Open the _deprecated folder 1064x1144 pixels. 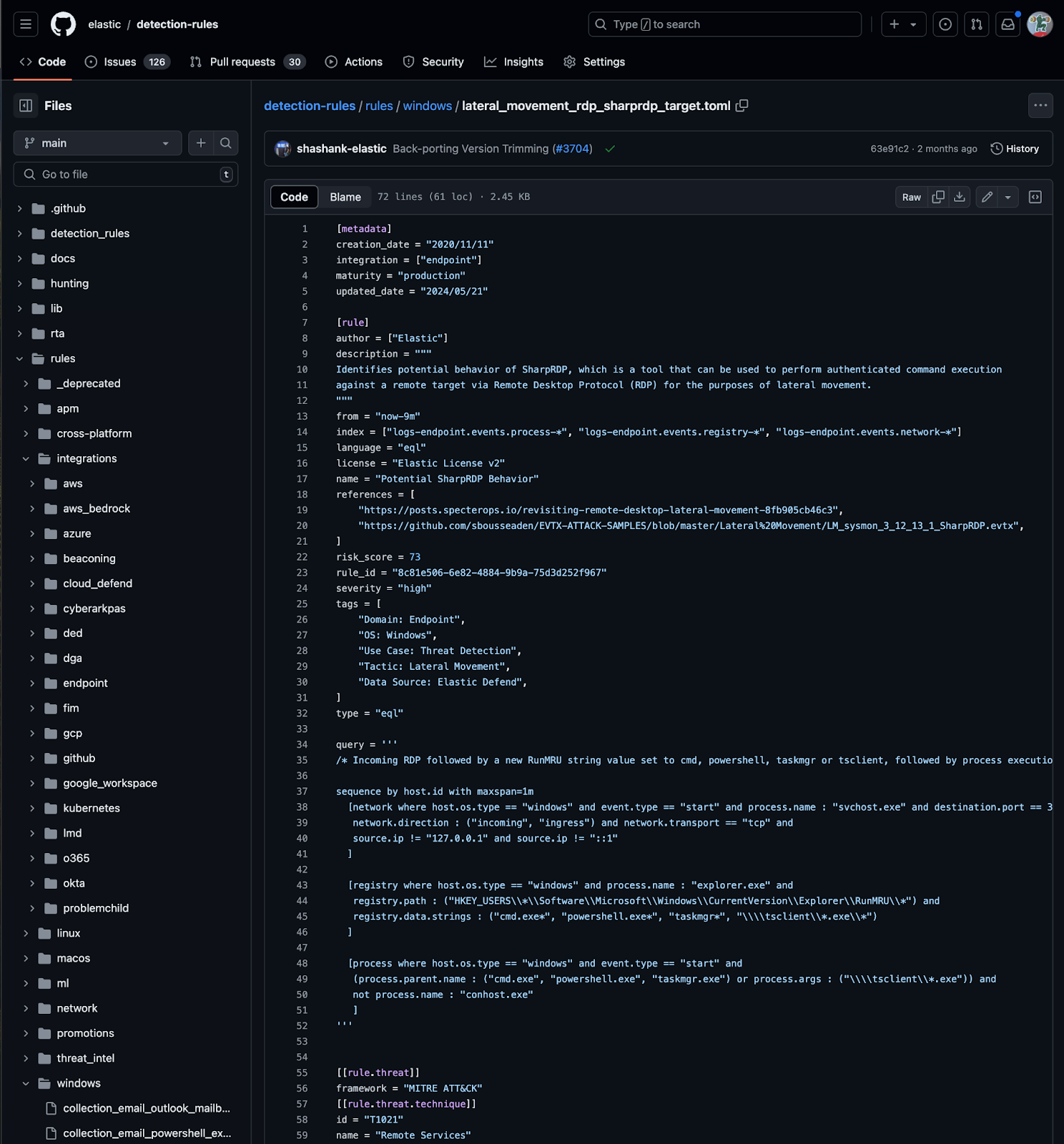[x=89, y=384]
